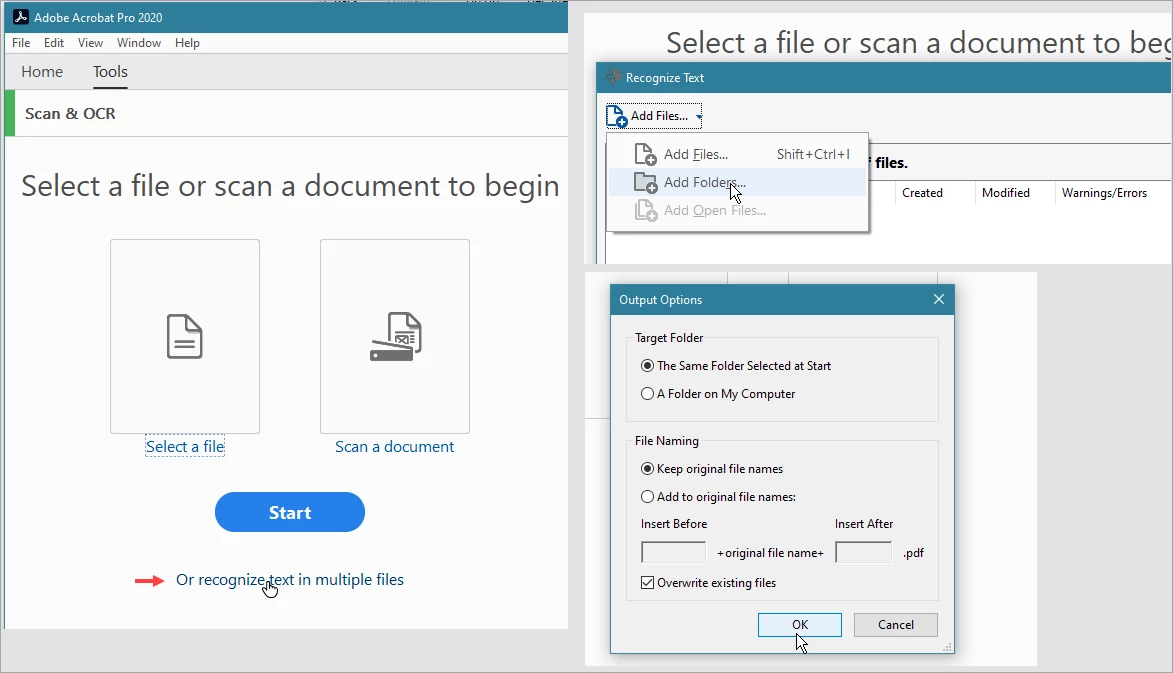Click Or recognize text in multiple files
The image size is (1173, 673).
pos(290,580)
